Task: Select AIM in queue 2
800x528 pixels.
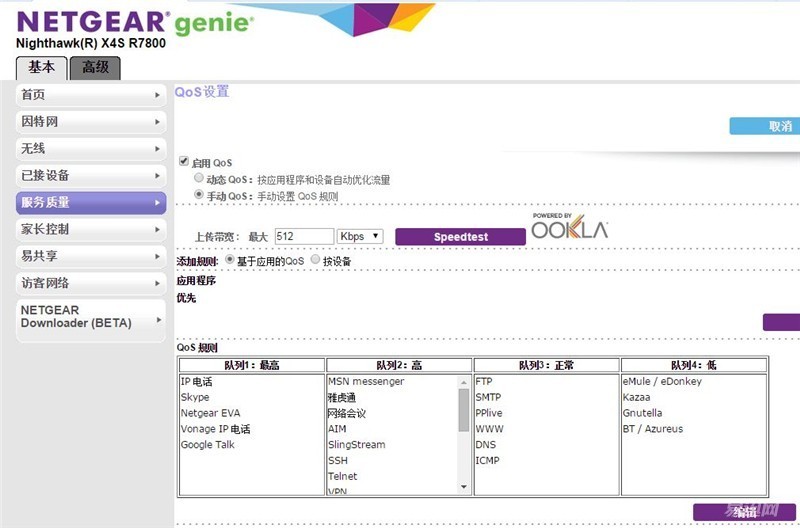Action: [x=337, y=429]
